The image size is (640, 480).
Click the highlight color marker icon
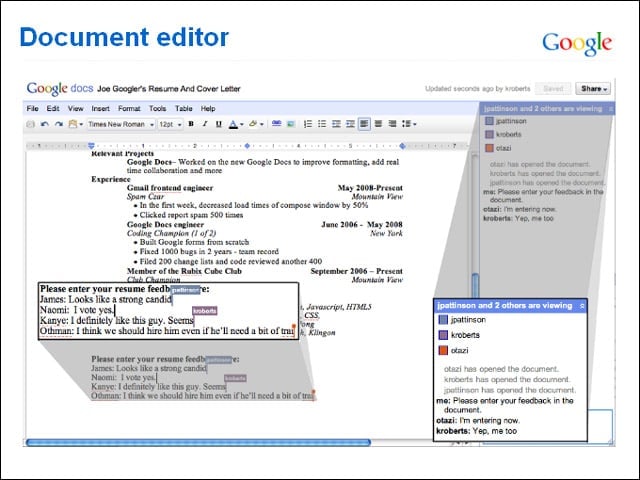pyautogui.click(x=253, y=124)
